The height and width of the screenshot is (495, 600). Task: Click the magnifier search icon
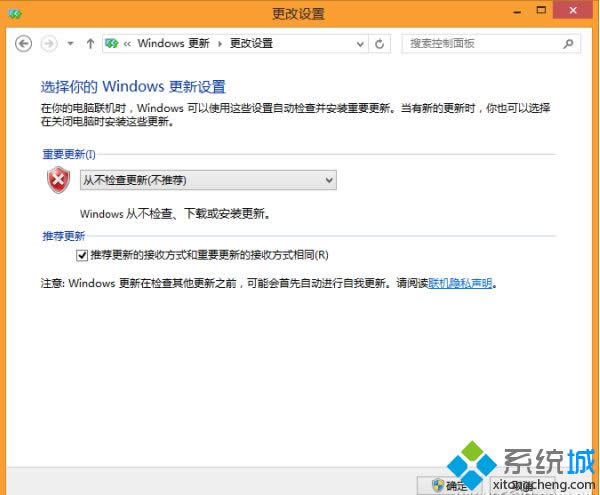568,44
